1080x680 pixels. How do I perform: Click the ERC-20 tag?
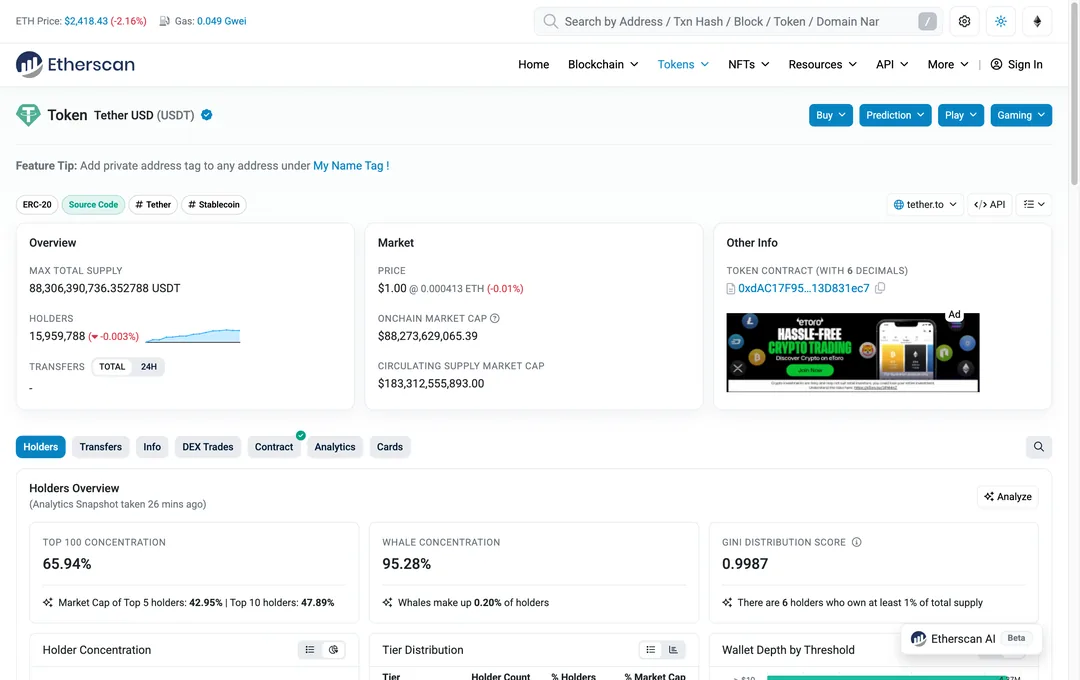(x=37, y=205)
